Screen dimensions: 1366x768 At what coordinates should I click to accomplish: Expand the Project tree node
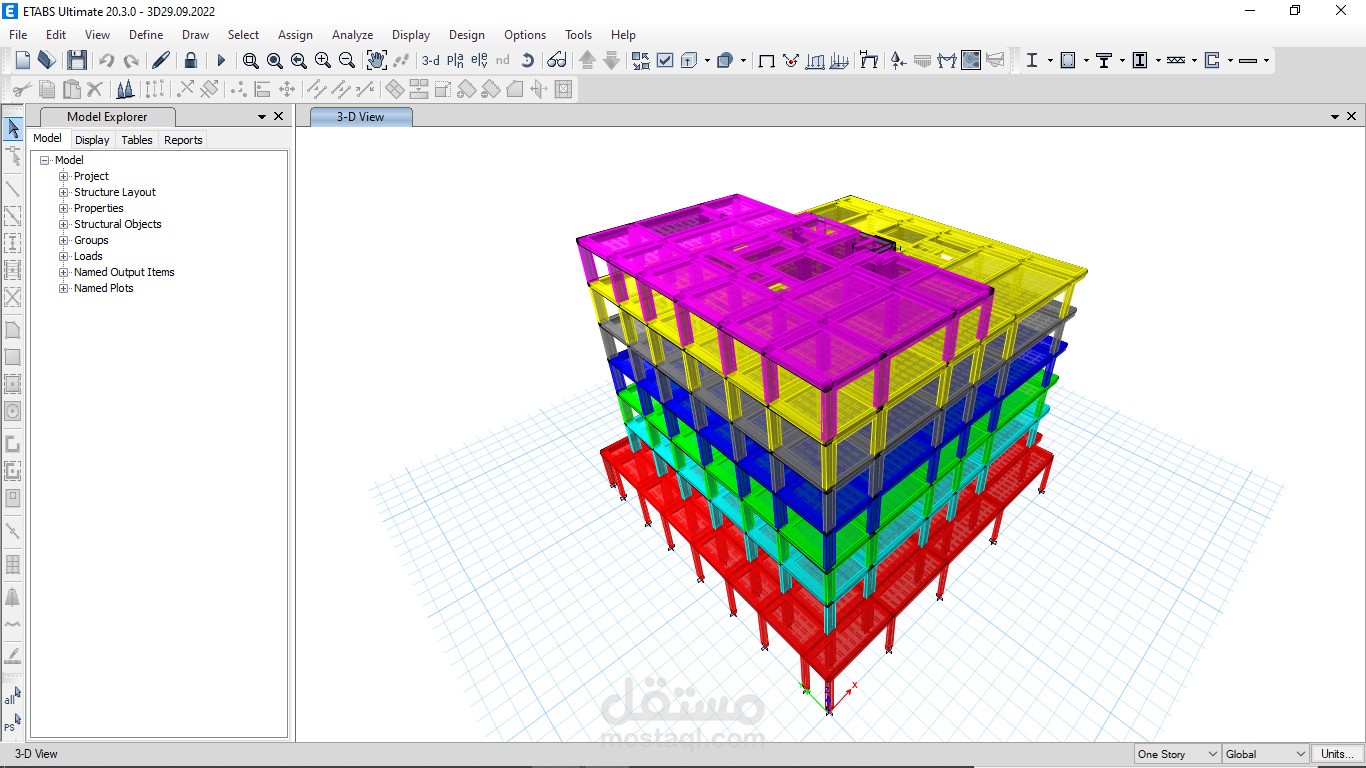click(64, 176)
